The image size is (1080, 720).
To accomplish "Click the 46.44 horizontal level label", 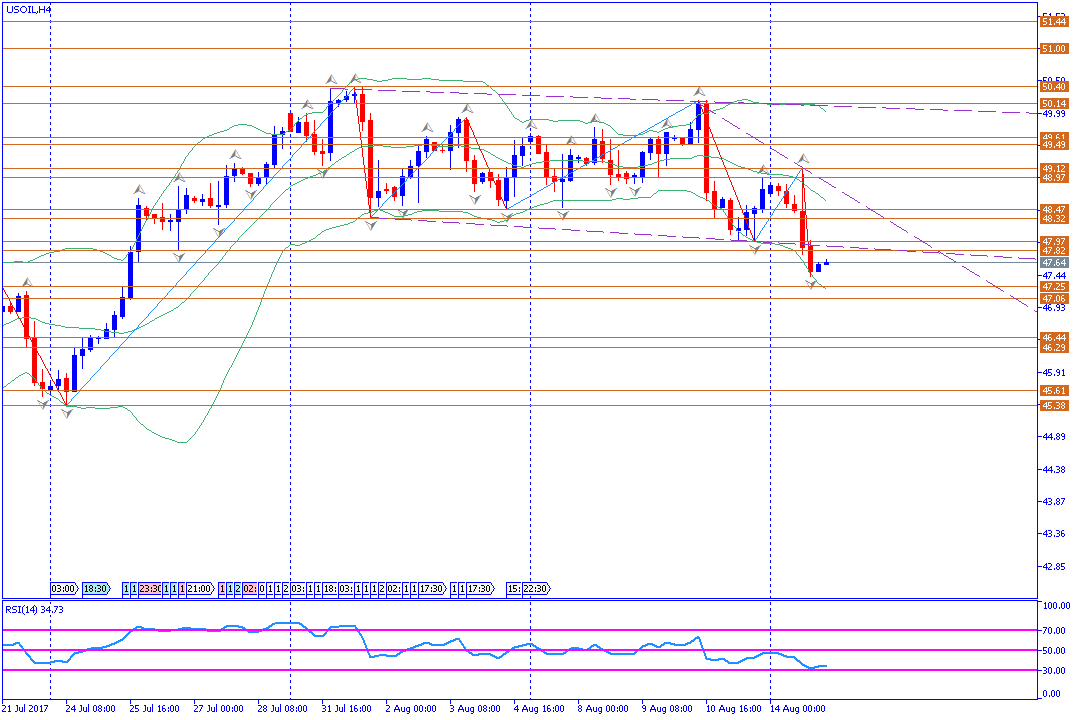I will pyautogui.click(x=1052, y=338).
